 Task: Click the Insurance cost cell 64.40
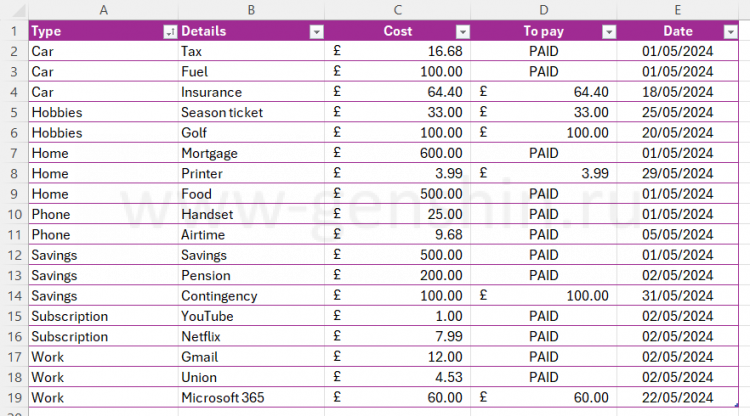397,92
